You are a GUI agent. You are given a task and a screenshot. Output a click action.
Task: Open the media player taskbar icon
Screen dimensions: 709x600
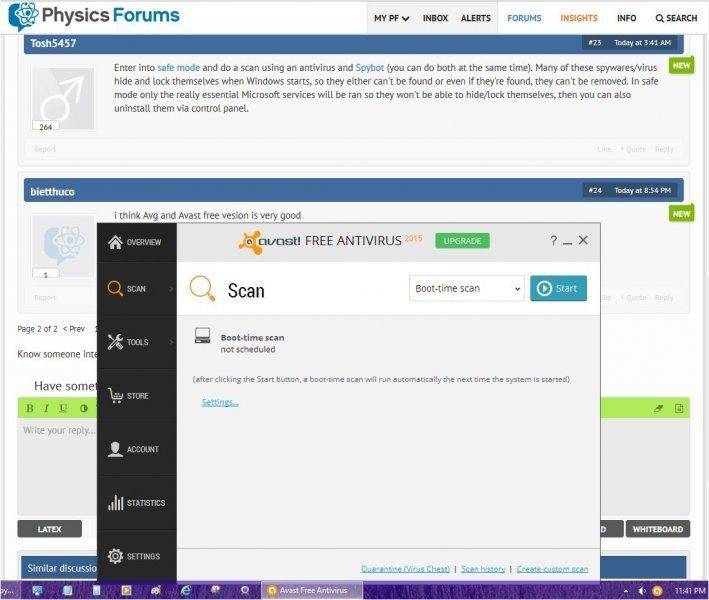click(126, 590)
